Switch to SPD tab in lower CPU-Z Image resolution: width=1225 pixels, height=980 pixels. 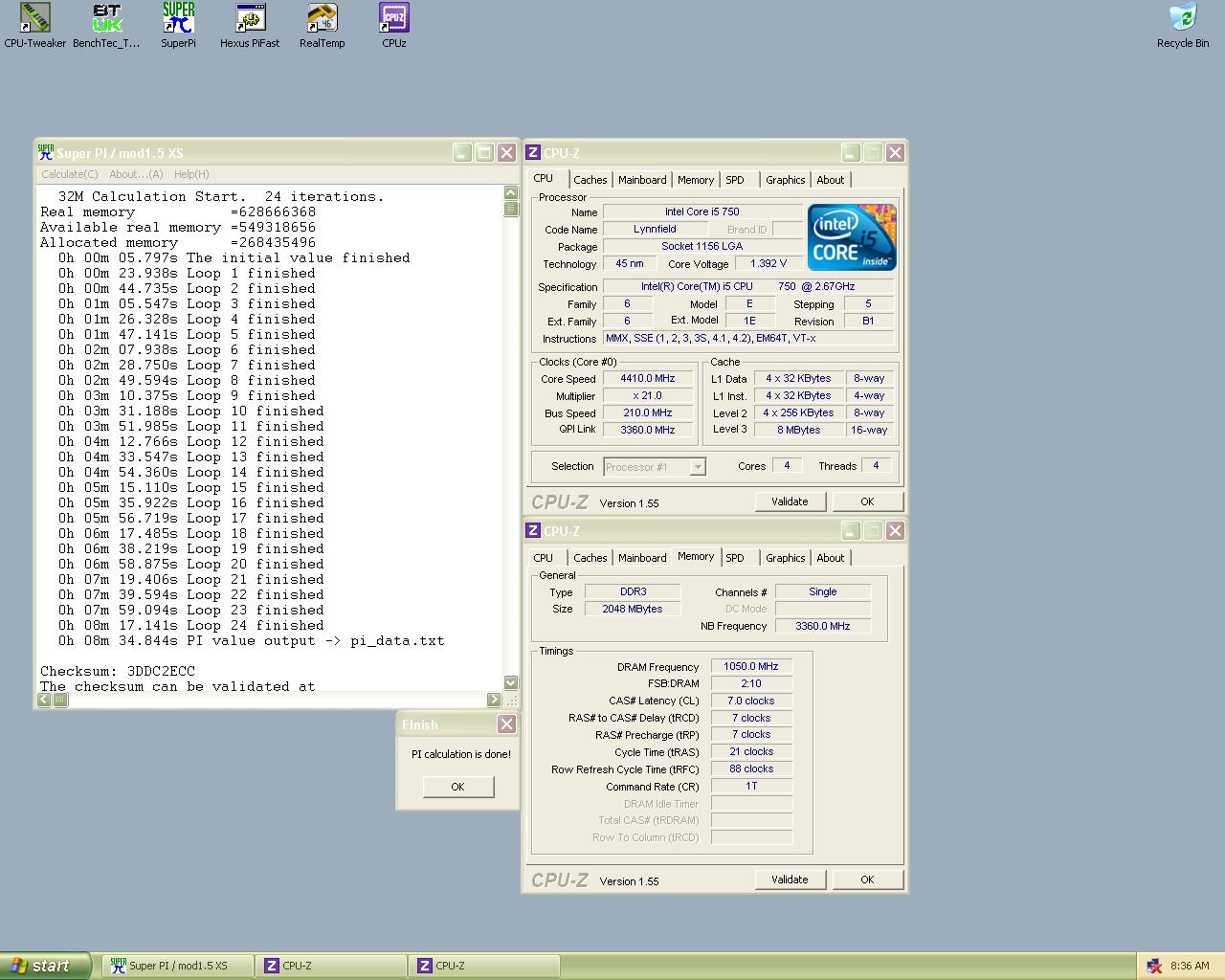tap(735, 558)
